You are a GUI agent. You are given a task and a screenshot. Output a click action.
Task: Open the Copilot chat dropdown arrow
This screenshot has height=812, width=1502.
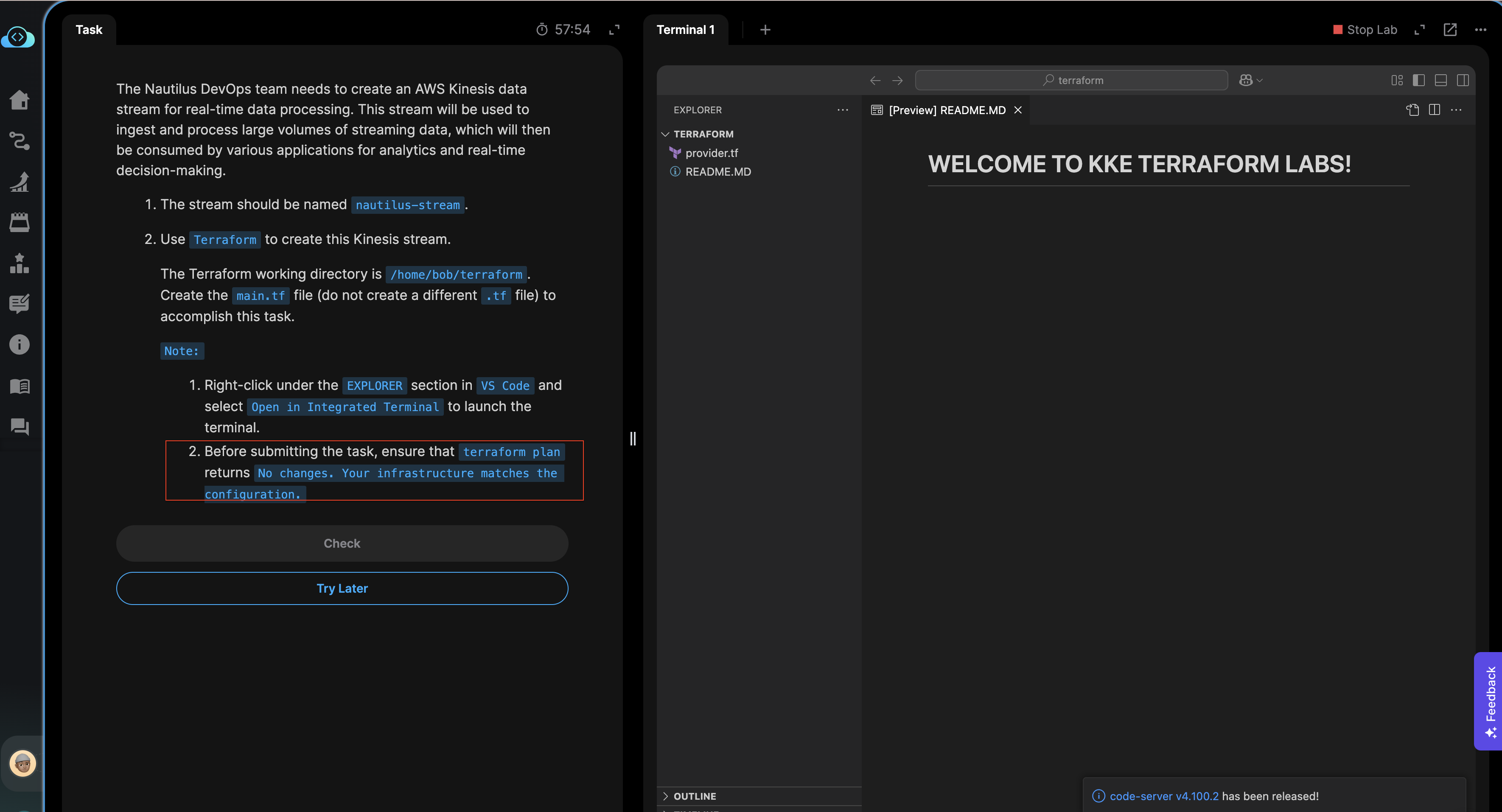click(1260, 81)
